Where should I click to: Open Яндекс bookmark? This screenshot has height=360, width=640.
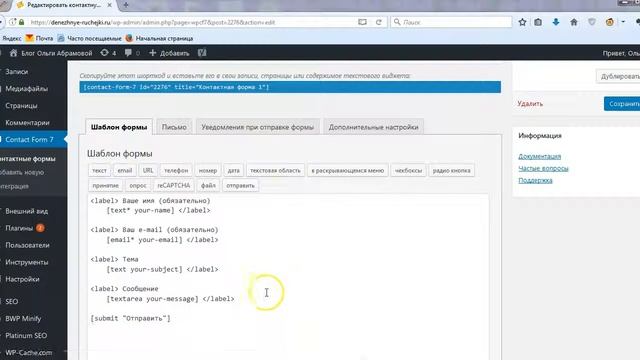tap(12, 38)
